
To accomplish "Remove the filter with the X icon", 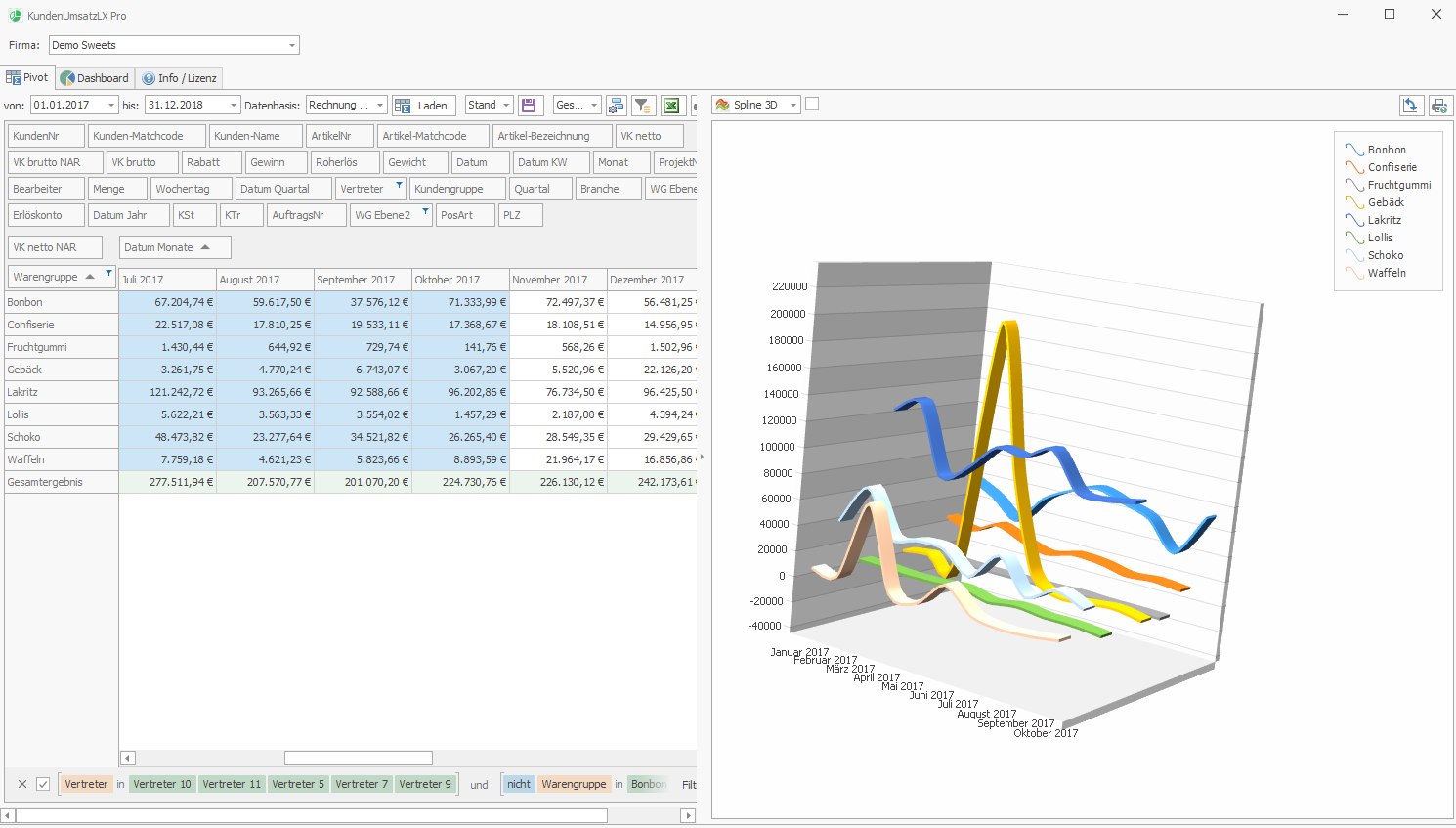I will [22, 784].
